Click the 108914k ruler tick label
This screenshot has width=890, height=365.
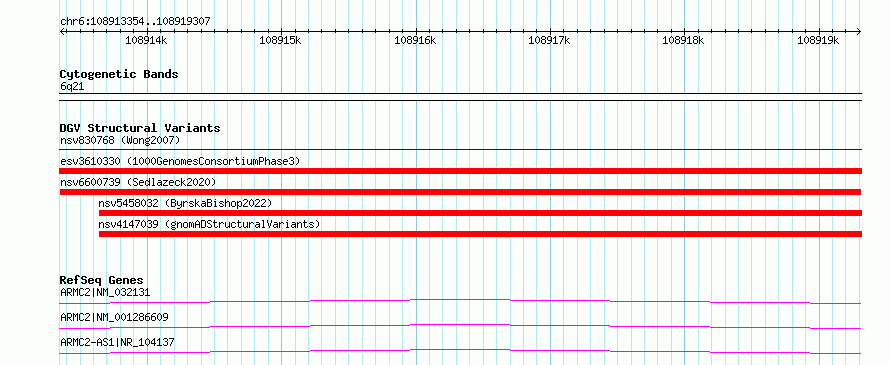pos(146,40)
